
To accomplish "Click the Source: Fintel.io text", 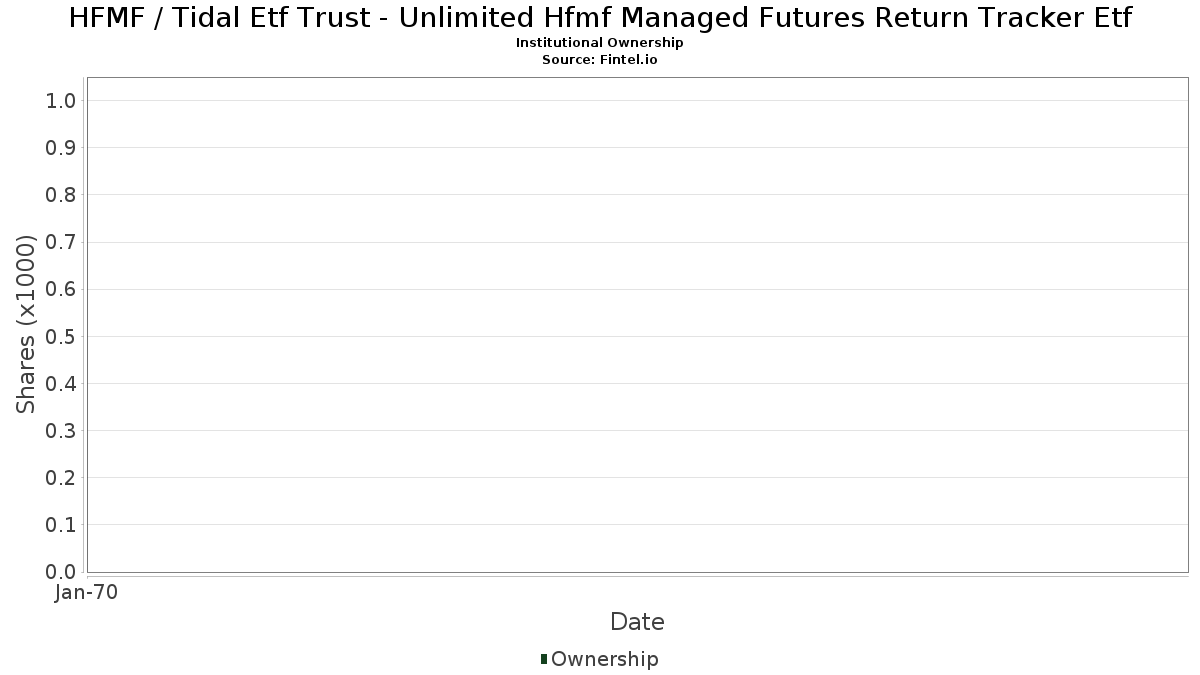I will [600, 60].
